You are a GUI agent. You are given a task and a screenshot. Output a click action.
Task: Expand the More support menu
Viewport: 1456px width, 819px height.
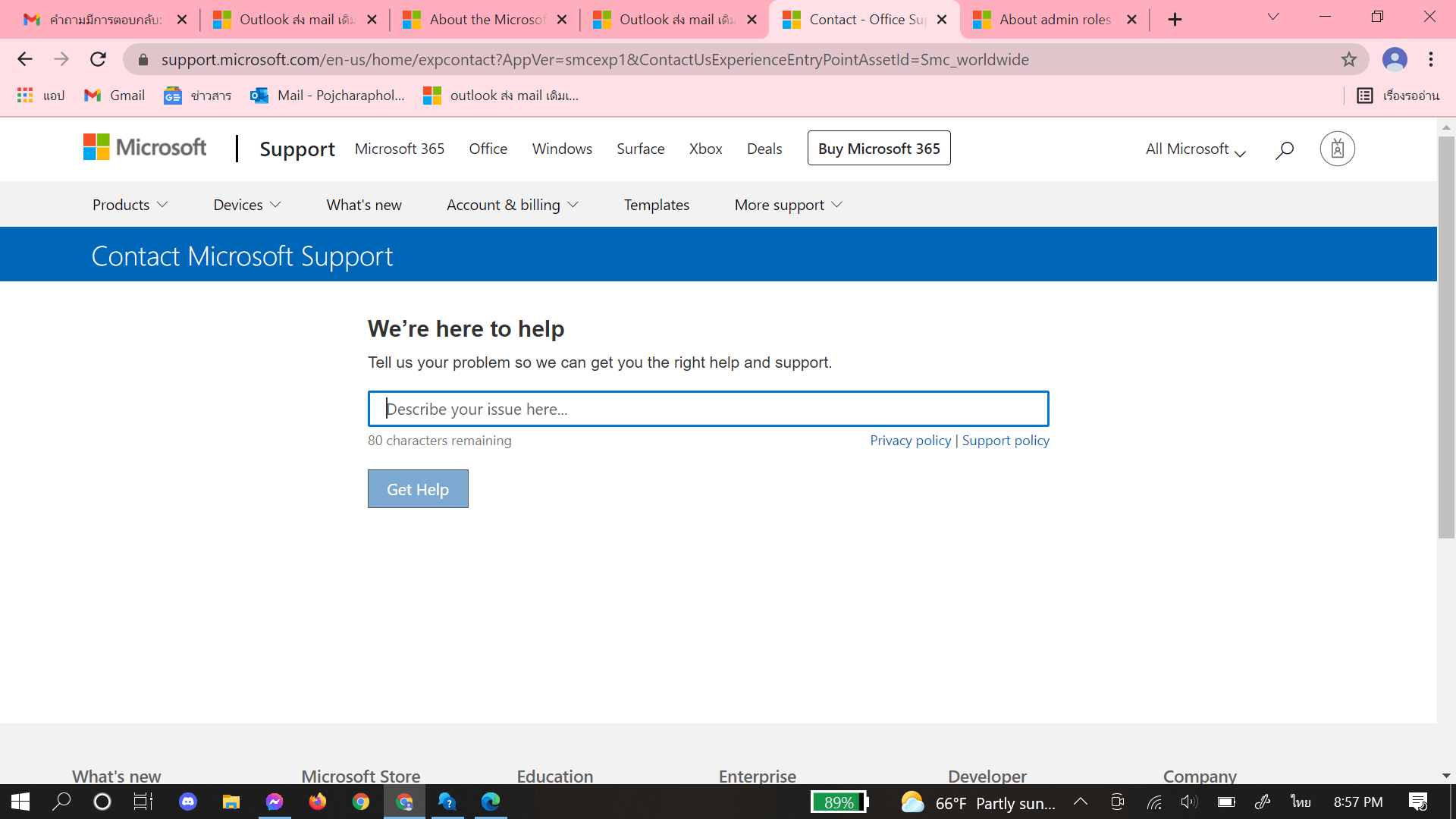tap(788, 205)
